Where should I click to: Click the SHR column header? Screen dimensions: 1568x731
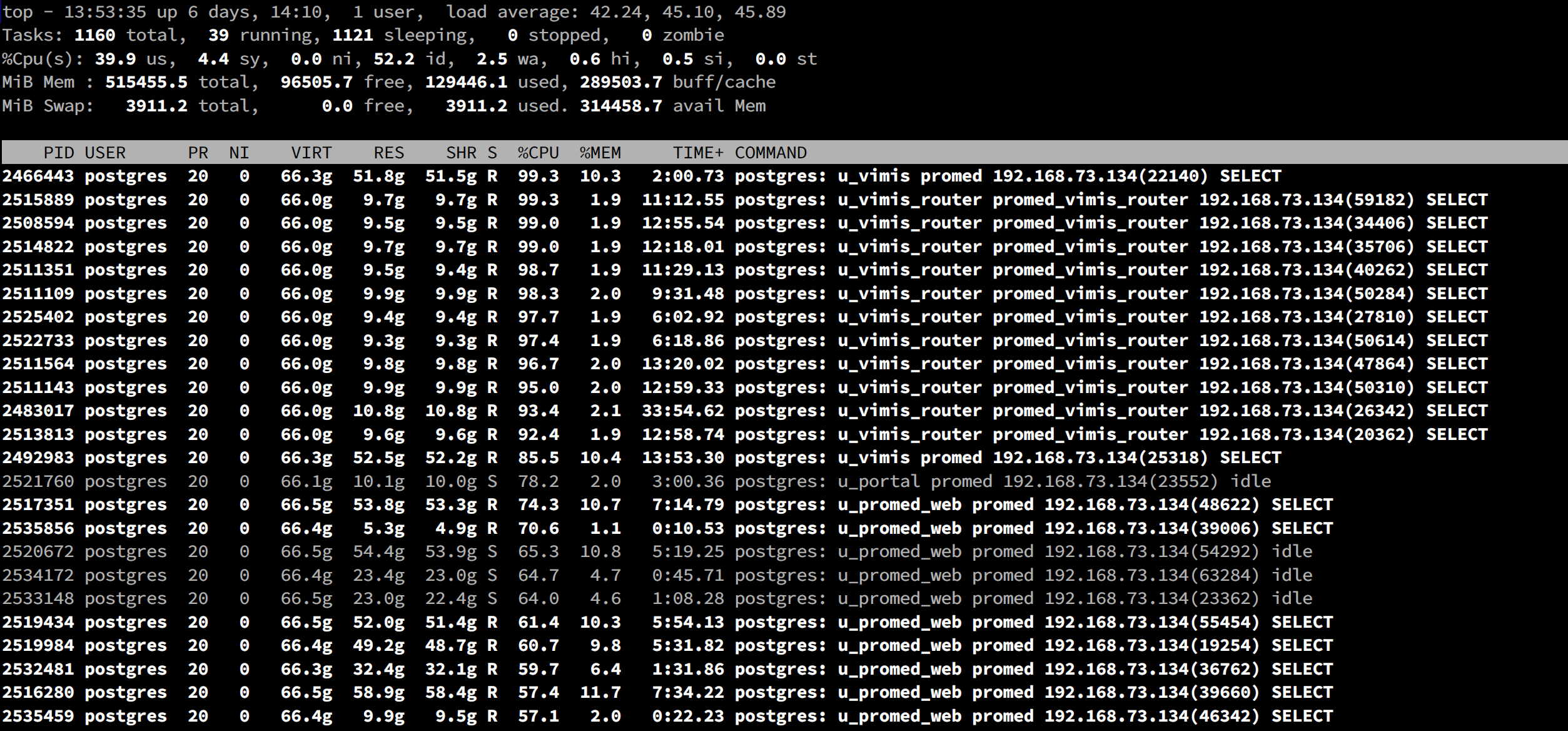[x=461, y=153]
